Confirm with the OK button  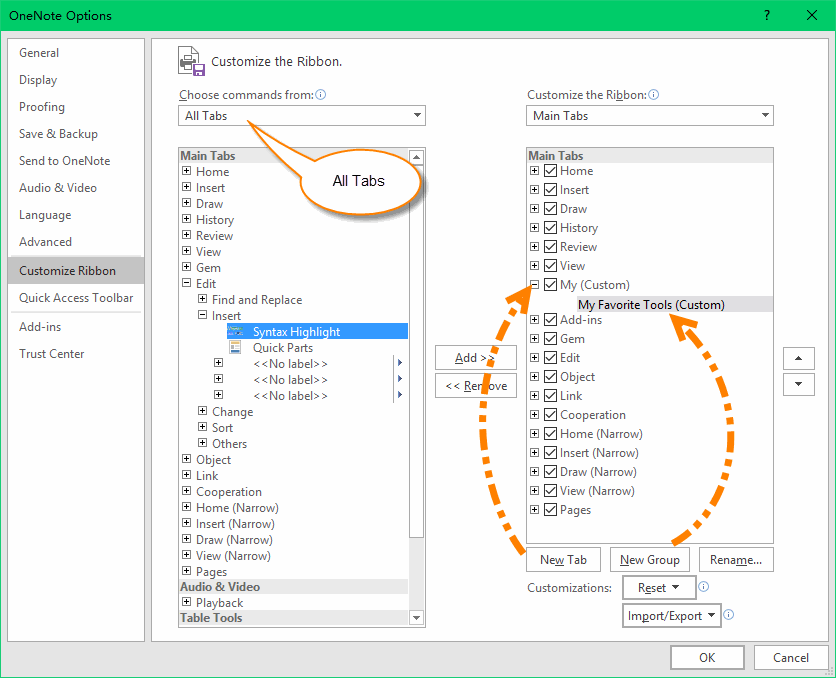click(707, 657)
